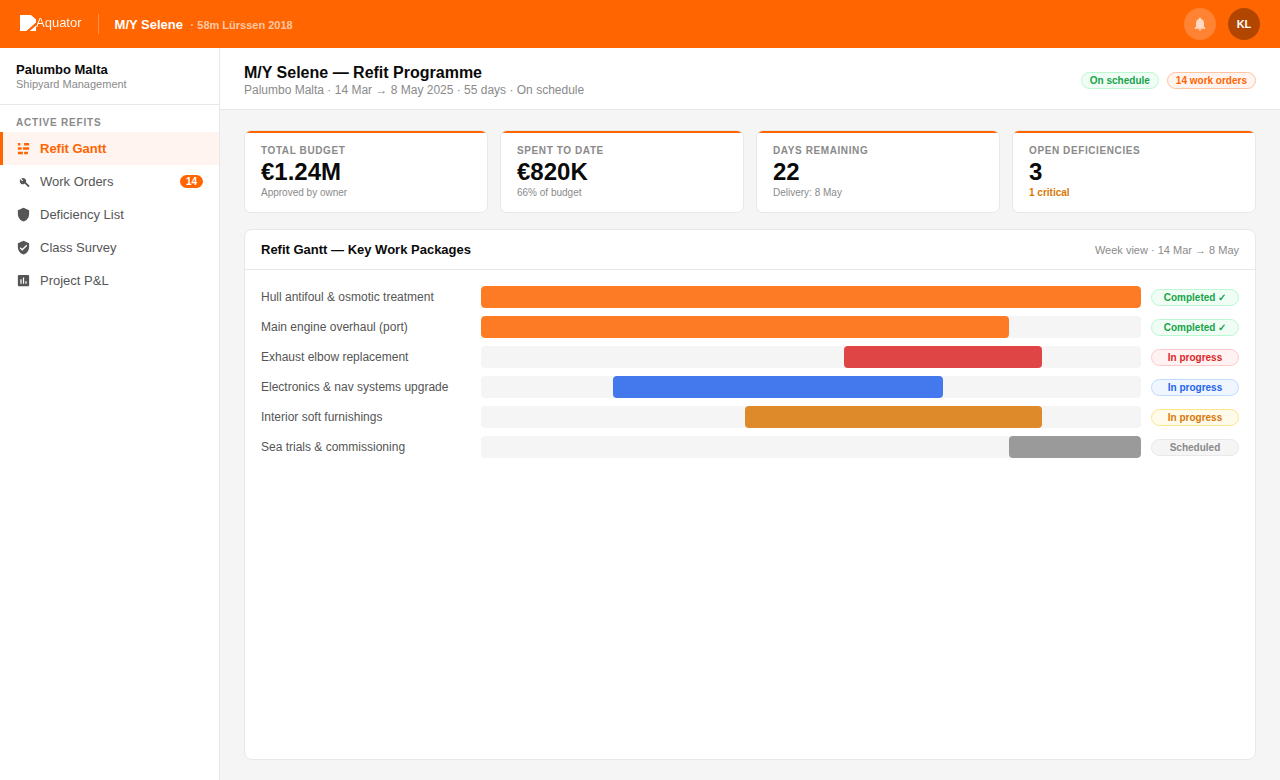Click the 14 badge beside Work Orders
Screen dimensions: 1280x780
pos(191,182)
